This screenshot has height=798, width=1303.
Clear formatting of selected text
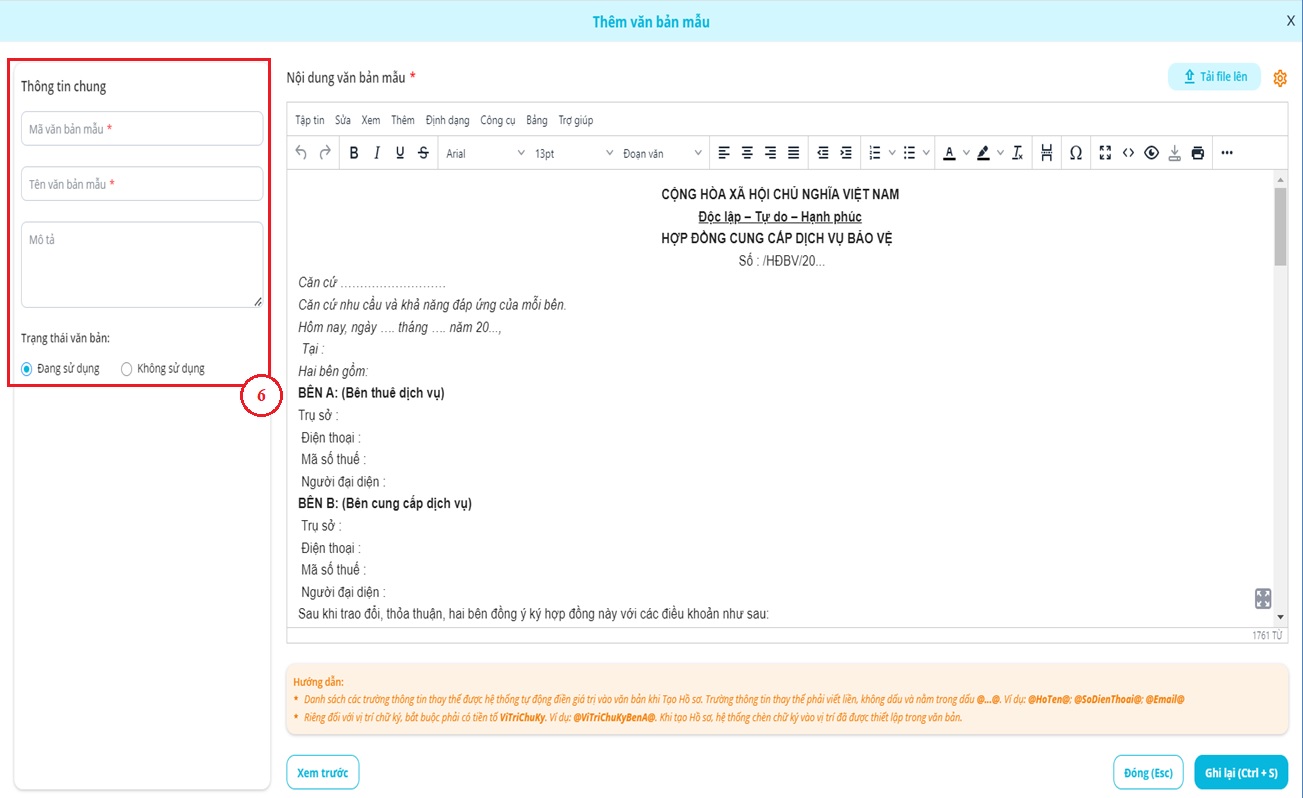1017,153
